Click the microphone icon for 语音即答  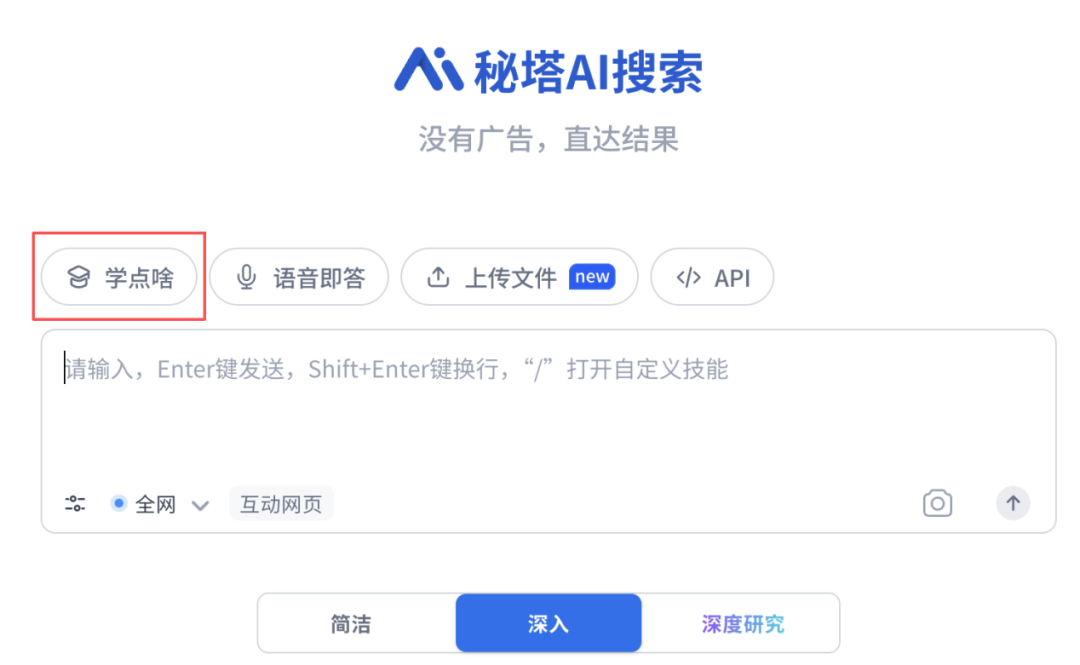tap(247, 277)
